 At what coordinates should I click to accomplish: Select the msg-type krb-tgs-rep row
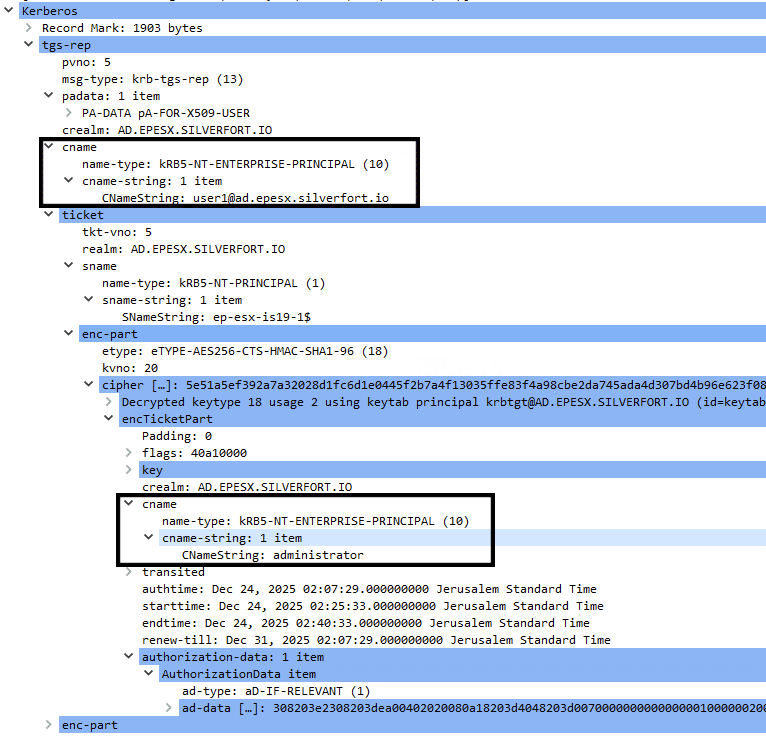152,79
